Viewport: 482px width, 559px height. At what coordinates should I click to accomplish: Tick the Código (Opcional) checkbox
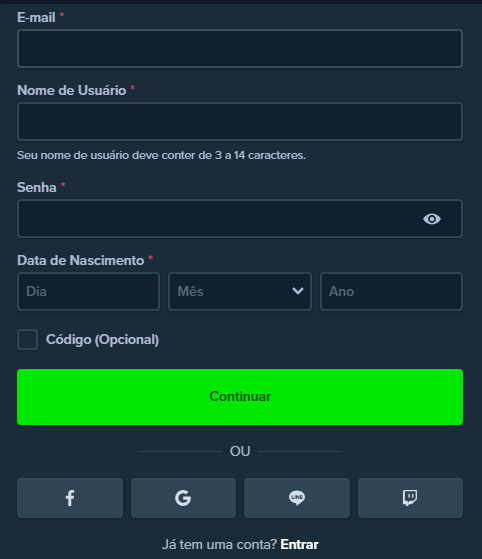27,339
